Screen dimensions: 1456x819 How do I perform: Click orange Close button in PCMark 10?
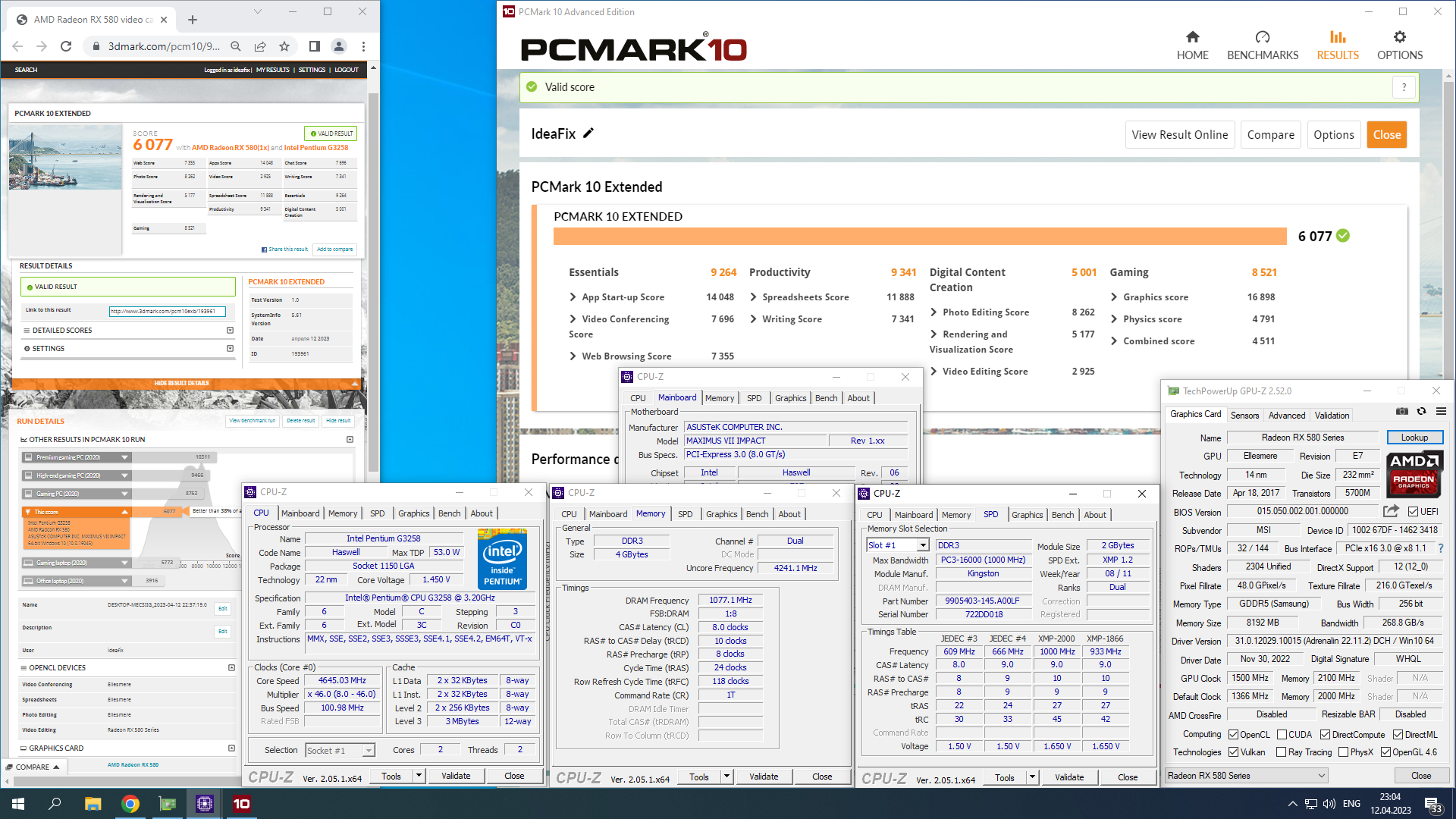(1387, 135)
